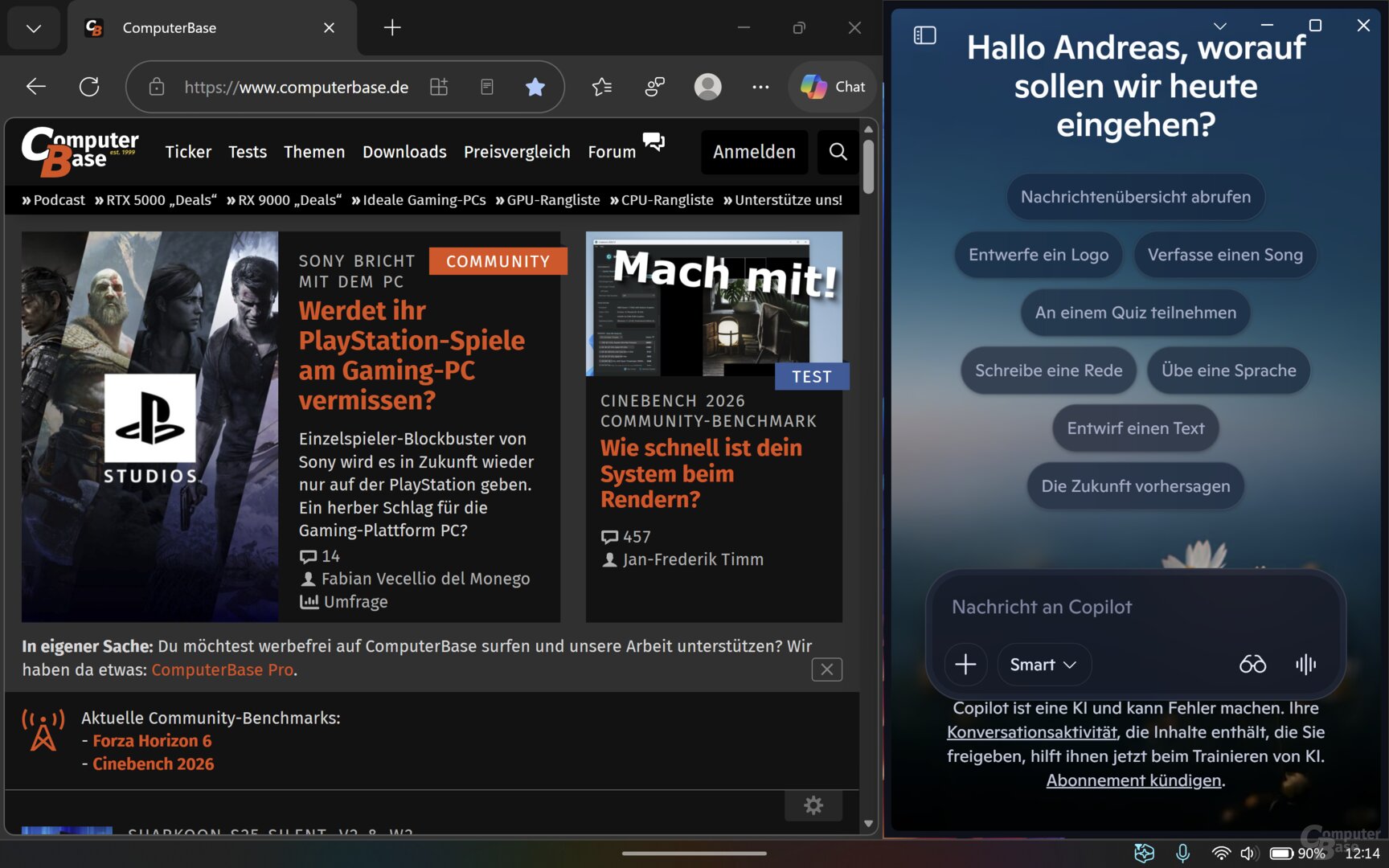Open the site search magnifier
The width and height of the screenshot is (1389, 868).
click(x=838, y=152)
